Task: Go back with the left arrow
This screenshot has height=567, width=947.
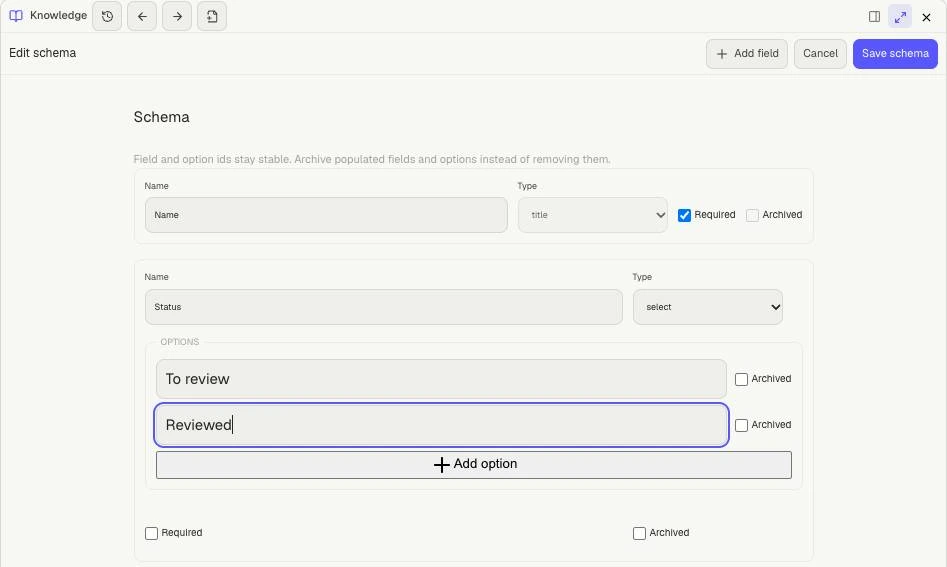Action: click(x=142, y=16)
